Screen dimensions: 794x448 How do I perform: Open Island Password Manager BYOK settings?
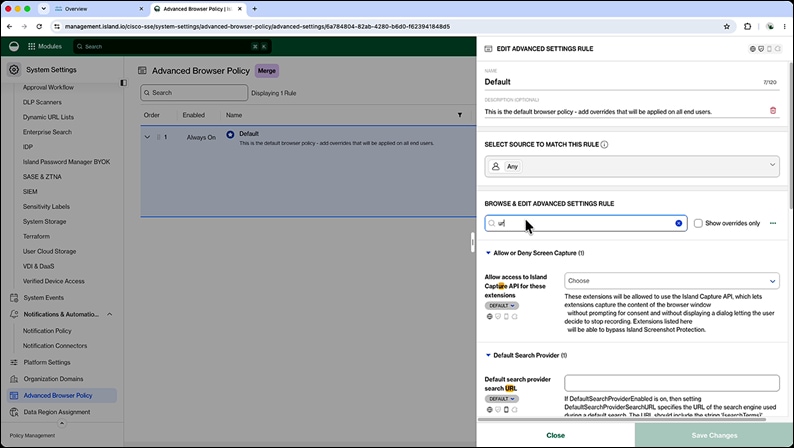[x=66, y=162]
